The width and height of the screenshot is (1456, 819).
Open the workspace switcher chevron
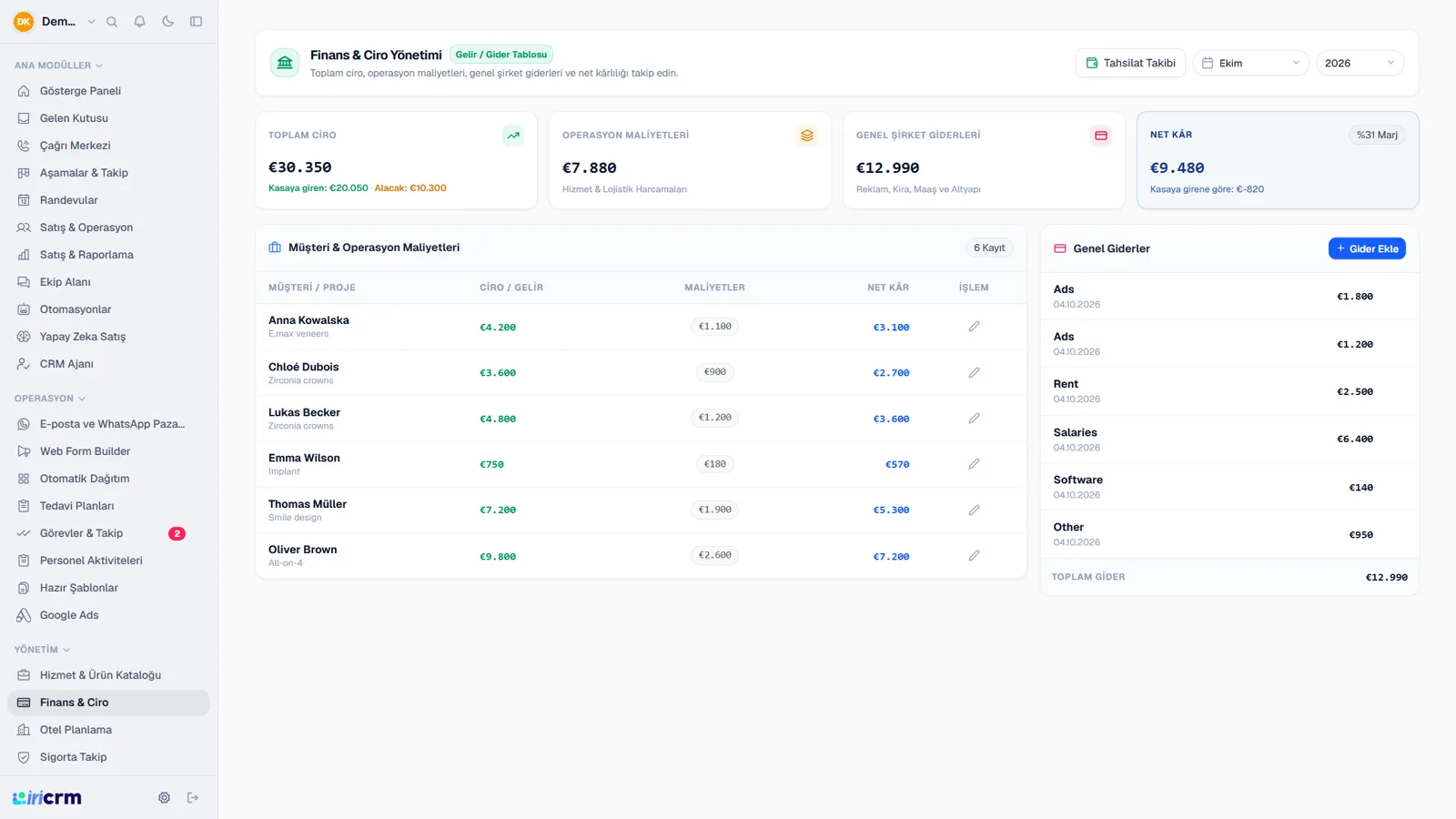coord(91,22)
